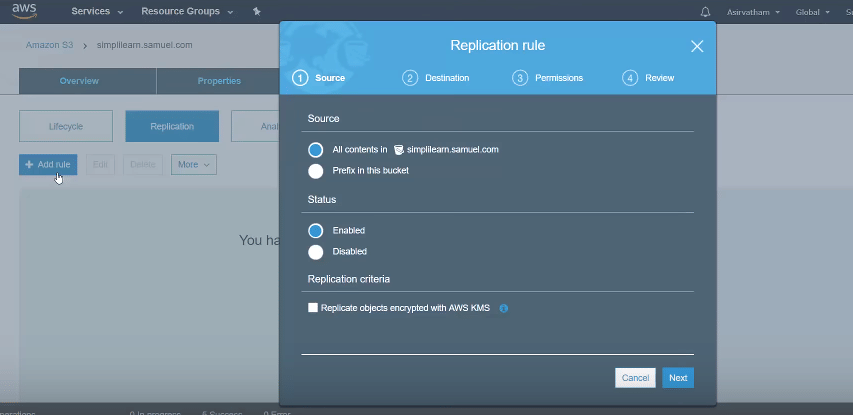Click the Cancel button

[x=635, y=378]
